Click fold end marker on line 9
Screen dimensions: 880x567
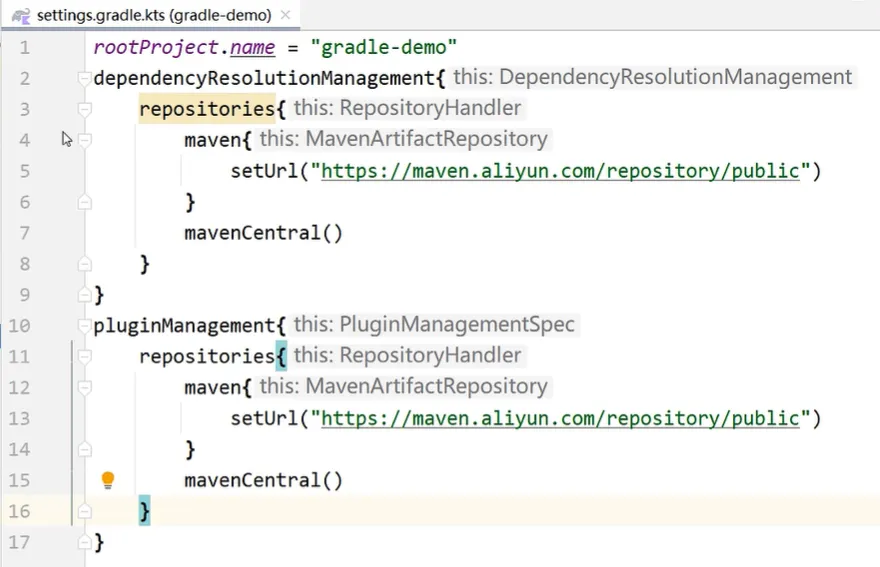tap(84, 295)
